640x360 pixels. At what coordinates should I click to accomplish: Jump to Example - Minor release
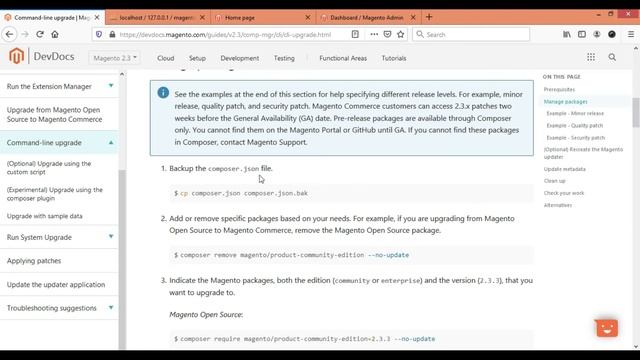pyautogui.click(x=575, y=113)
